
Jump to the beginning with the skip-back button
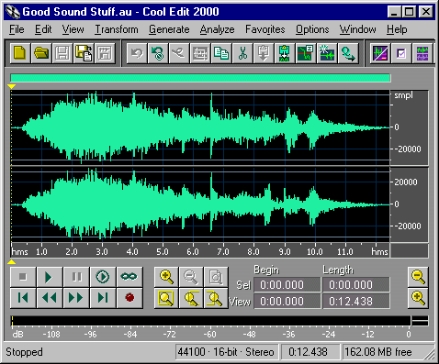(23, 298)
